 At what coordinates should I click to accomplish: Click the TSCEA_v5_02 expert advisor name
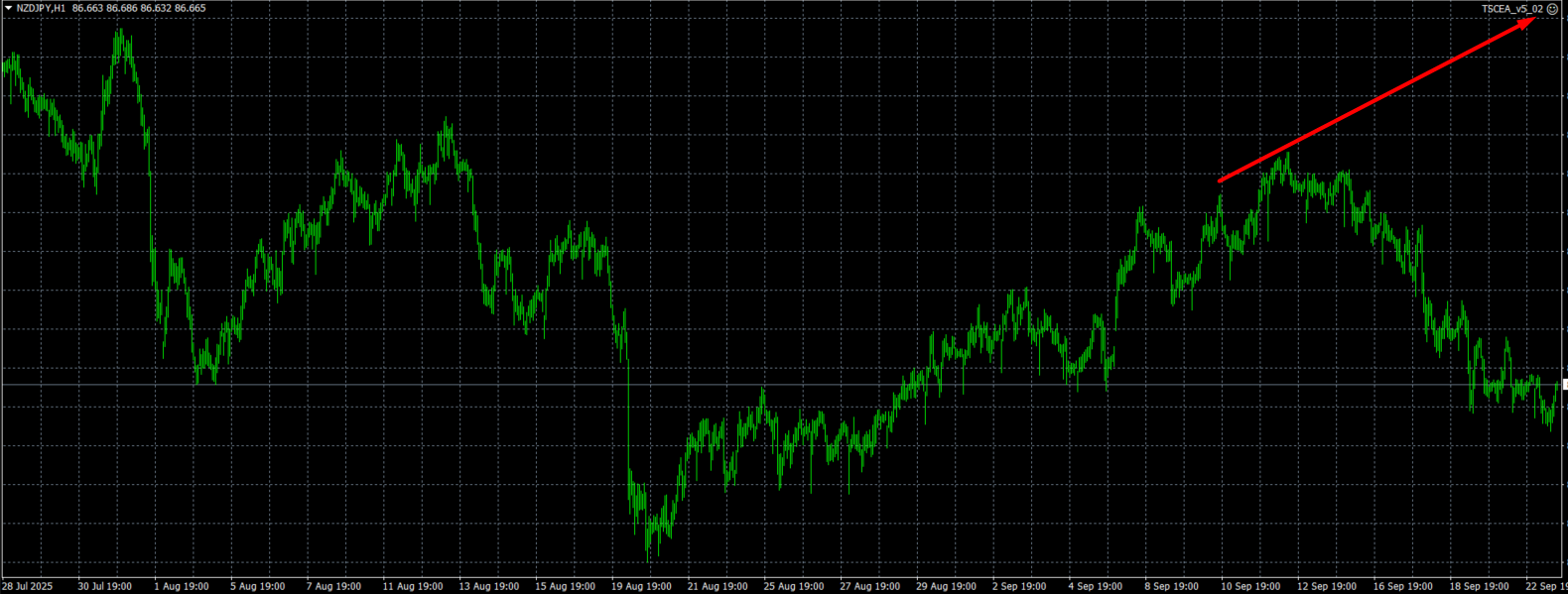1512,9
